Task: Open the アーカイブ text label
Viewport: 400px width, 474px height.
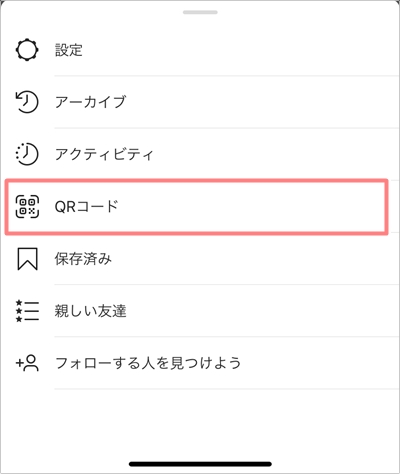Action: point(90,102)
